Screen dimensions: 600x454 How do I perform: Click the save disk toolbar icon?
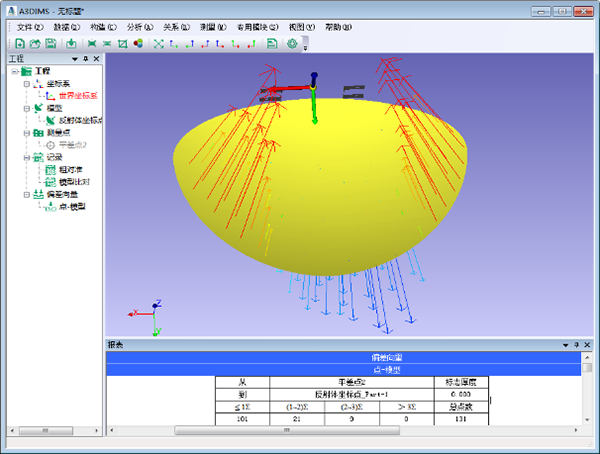[x=51, y=44]
